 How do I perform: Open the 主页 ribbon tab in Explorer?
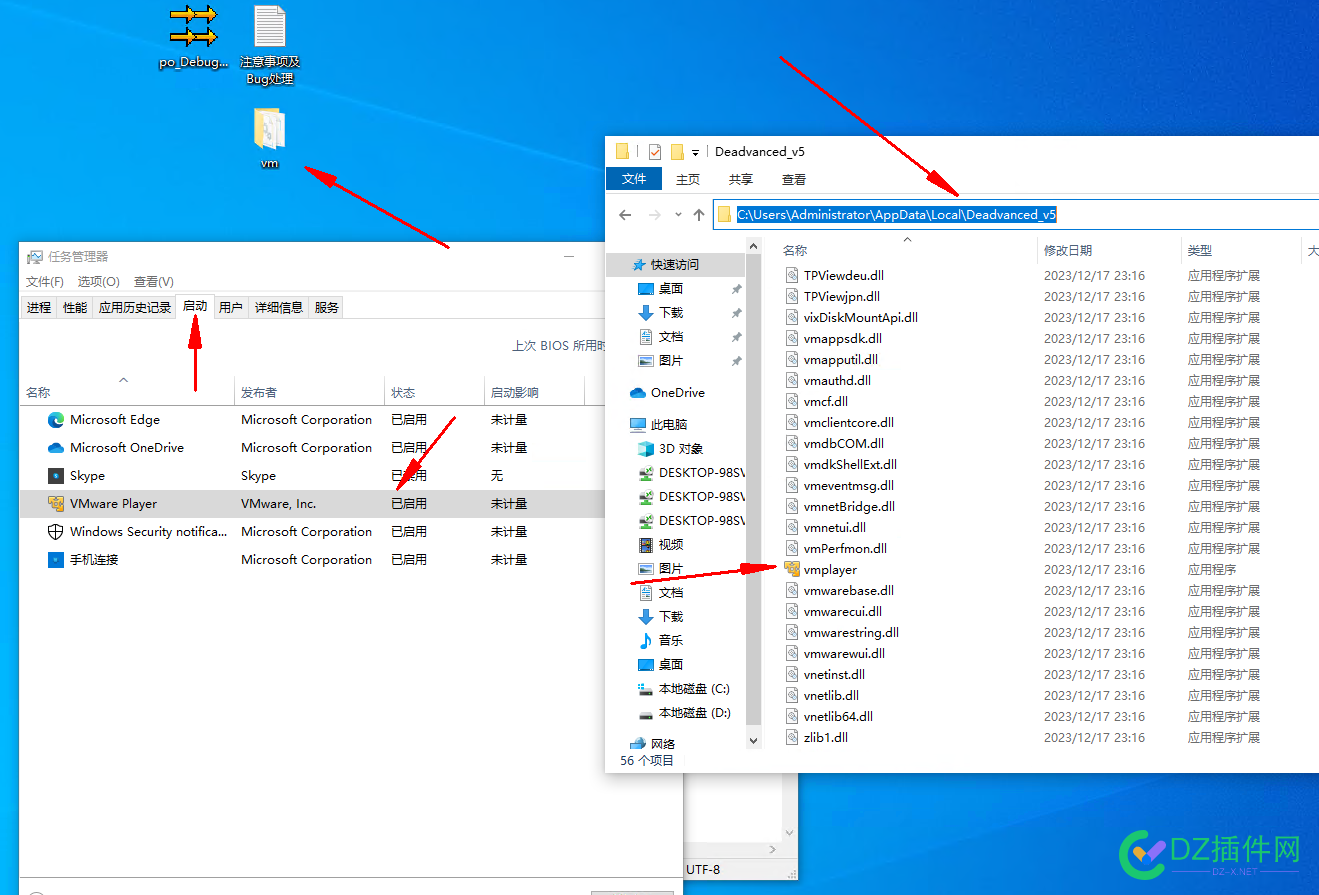tap(688, 180)
